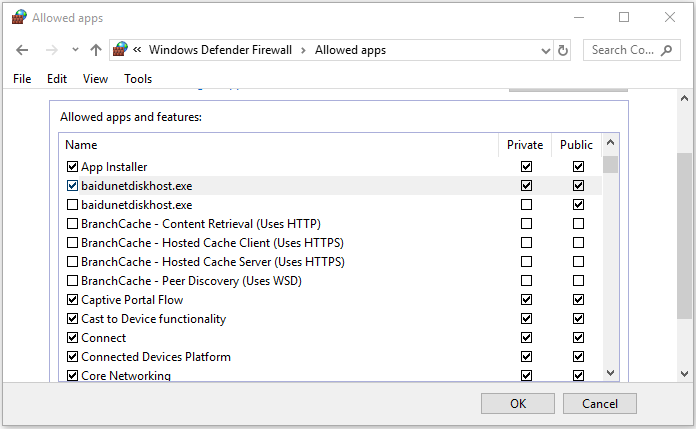
Task: Click the list scrollbar up arrow
Action: (610, 143)
